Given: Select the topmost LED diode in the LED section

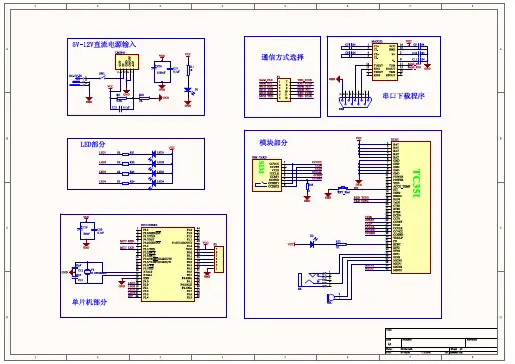Looking at the screenshot, I should [x=154, y=154].
